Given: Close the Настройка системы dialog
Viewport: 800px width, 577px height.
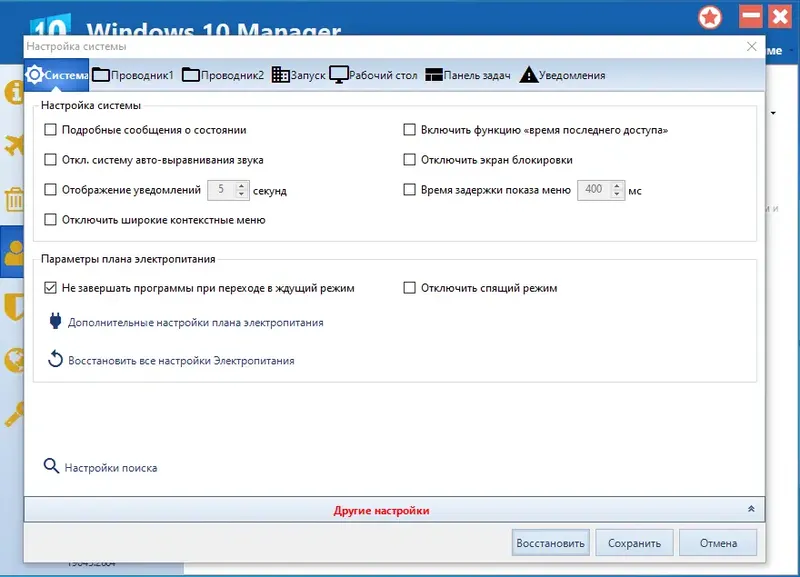Looking at the screenshot, I should pyautogui.click(x=752, y=46).
